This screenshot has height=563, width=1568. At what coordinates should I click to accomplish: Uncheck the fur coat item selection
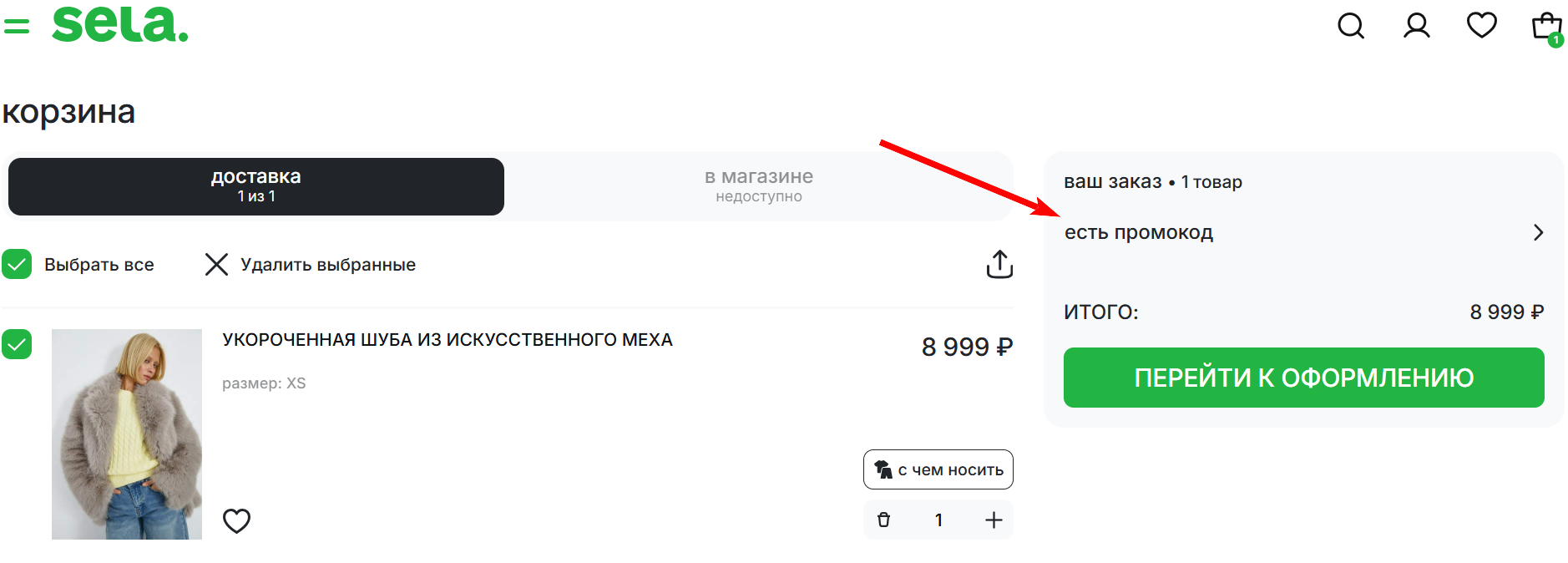tap(18, 344)
